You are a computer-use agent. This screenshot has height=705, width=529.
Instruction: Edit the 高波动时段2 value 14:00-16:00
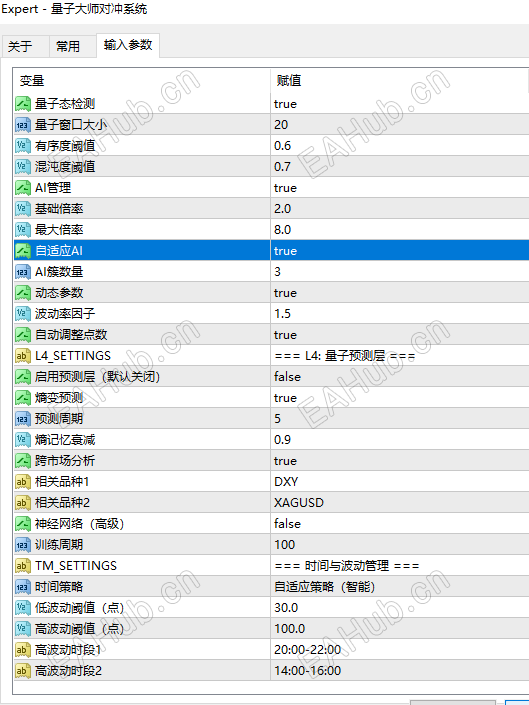coord(400,671)
